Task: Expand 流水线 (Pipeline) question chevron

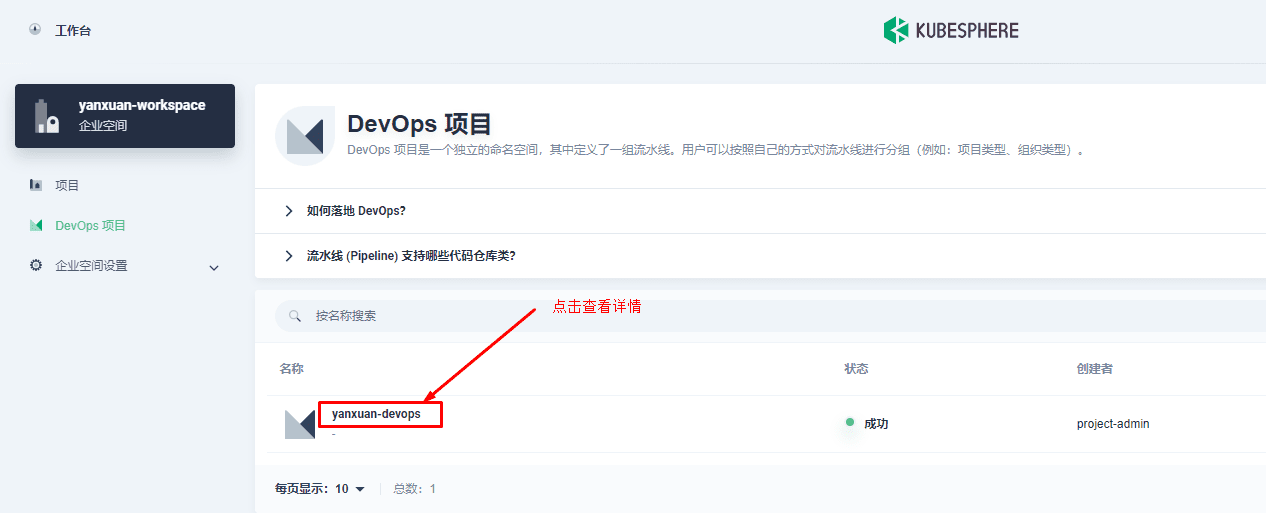Action: point(289,256)
